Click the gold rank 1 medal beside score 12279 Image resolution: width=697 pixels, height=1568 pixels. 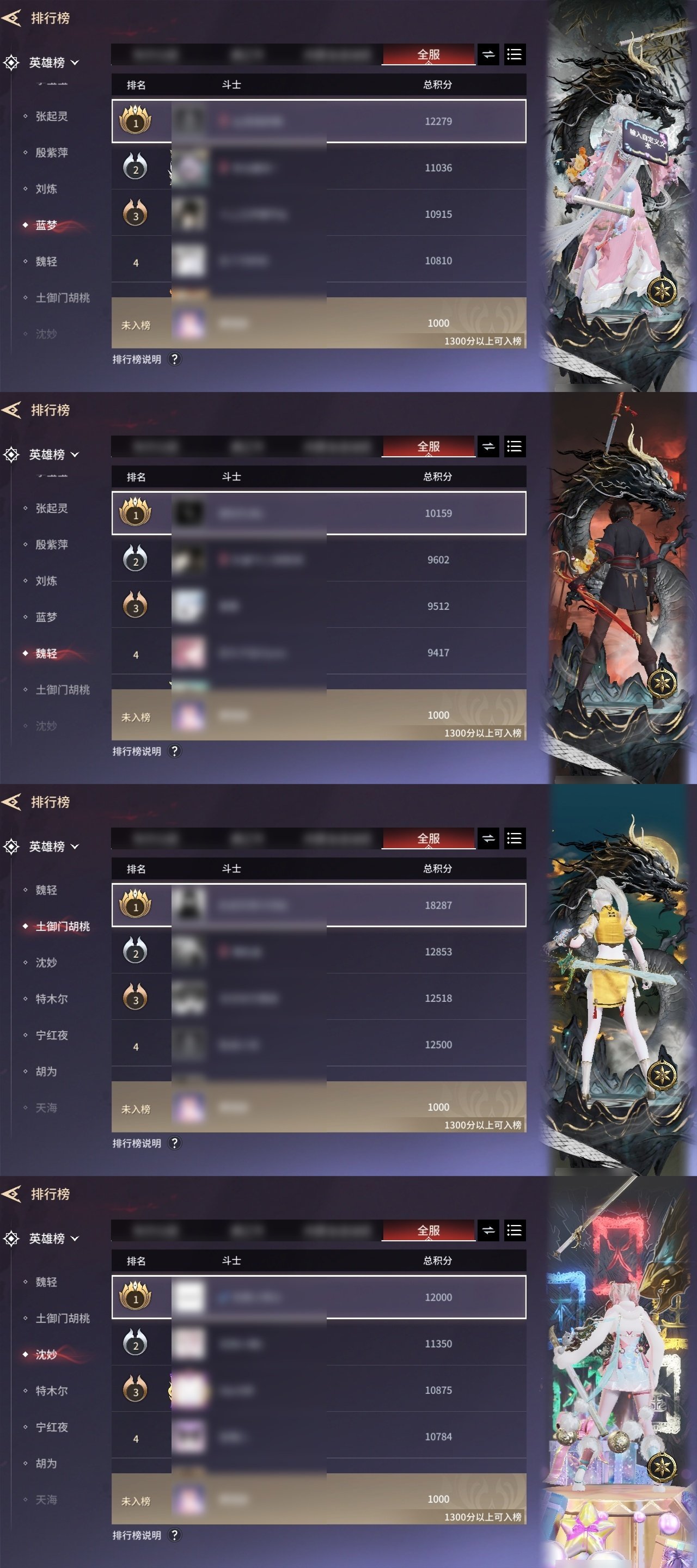click(135, 120)
